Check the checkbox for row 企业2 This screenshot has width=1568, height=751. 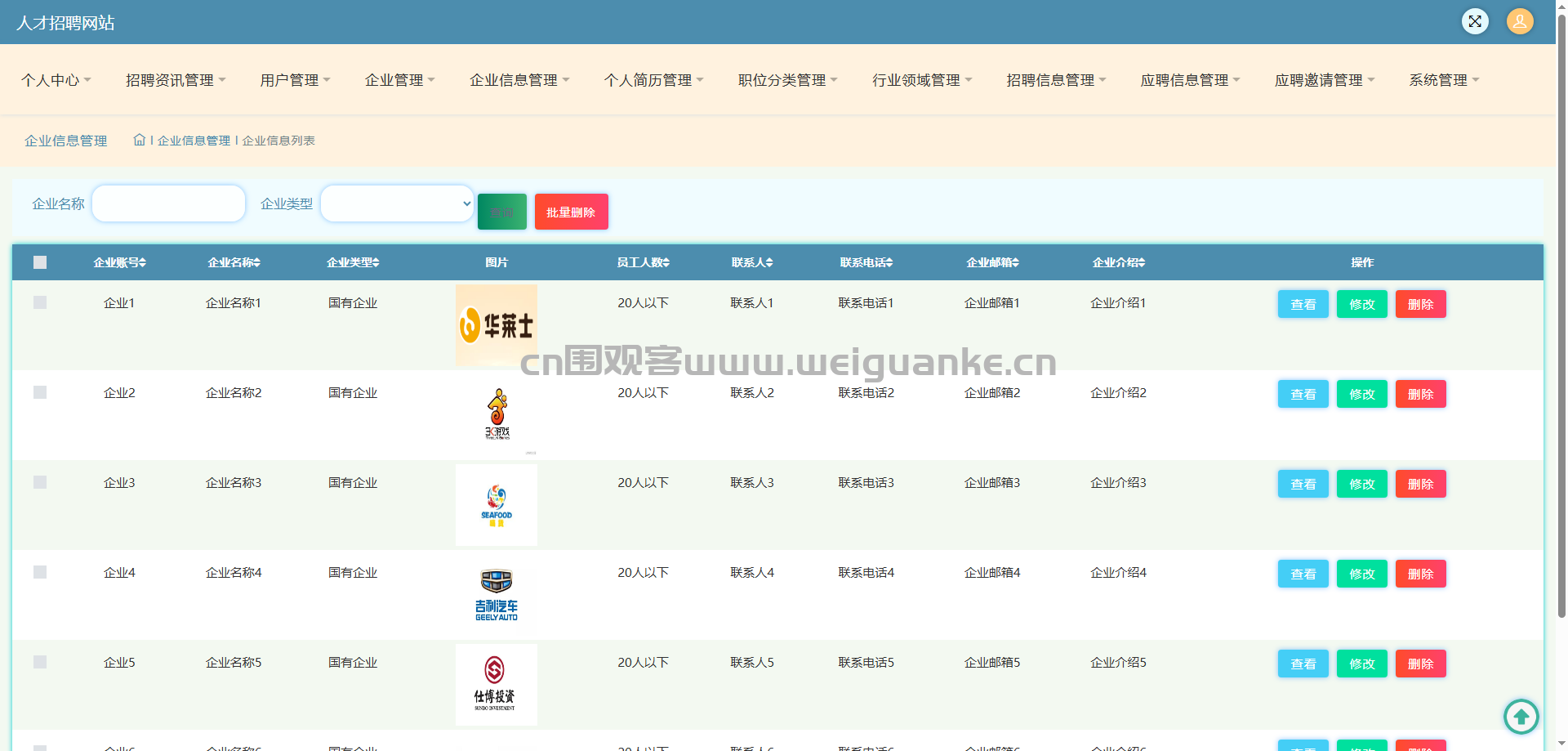pos(40,392)
